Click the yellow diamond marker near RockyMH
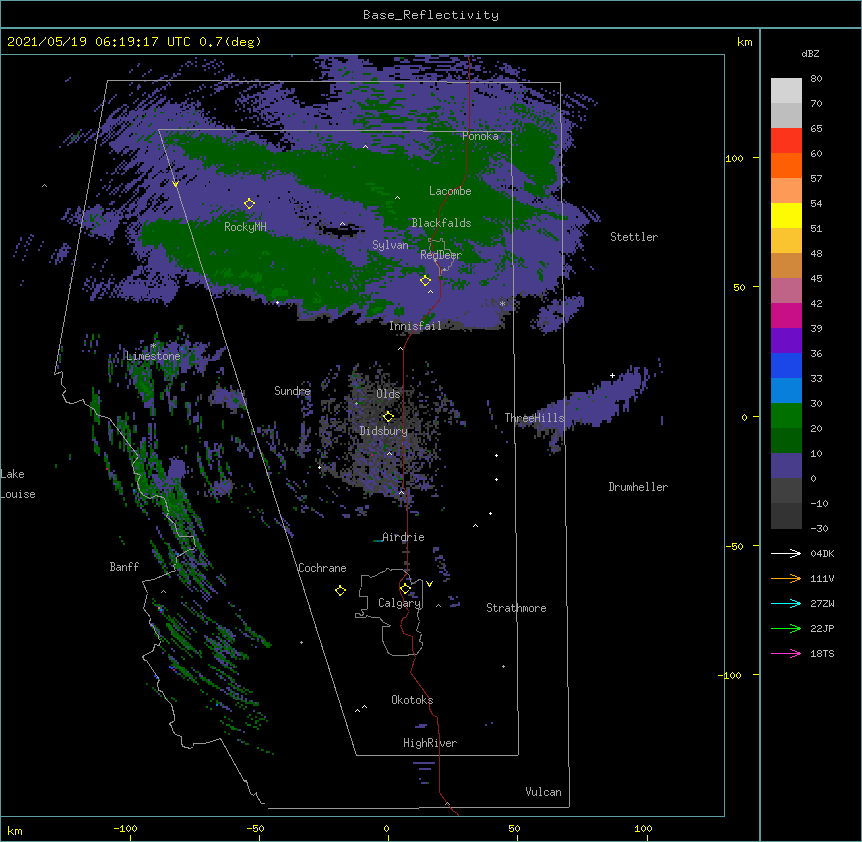 click(x=249, y=203)
